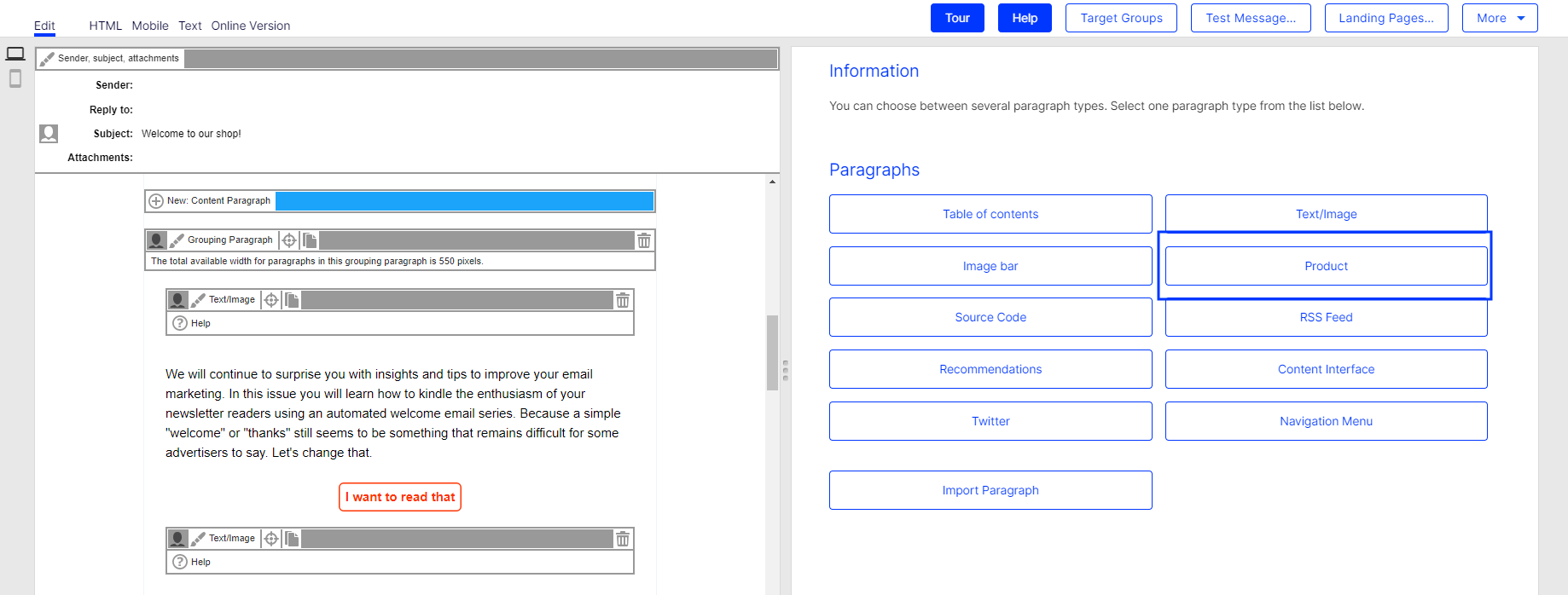Click the copy icon on Grouping Paragraph
1568x595 pixels.
(310, 240)
